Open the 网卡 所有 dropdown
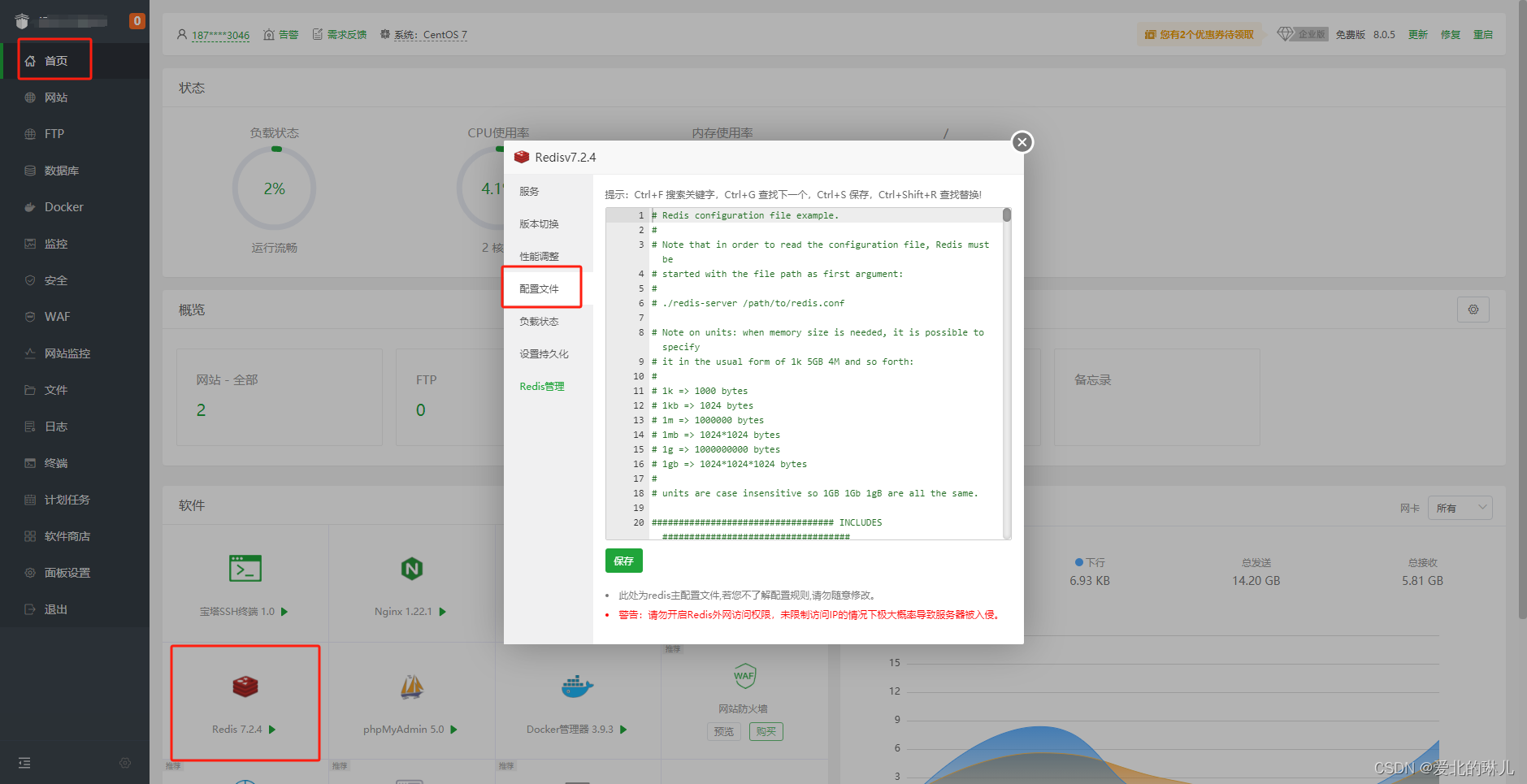This screenshot has height=784, width=1527. (x=1460, y=508)
